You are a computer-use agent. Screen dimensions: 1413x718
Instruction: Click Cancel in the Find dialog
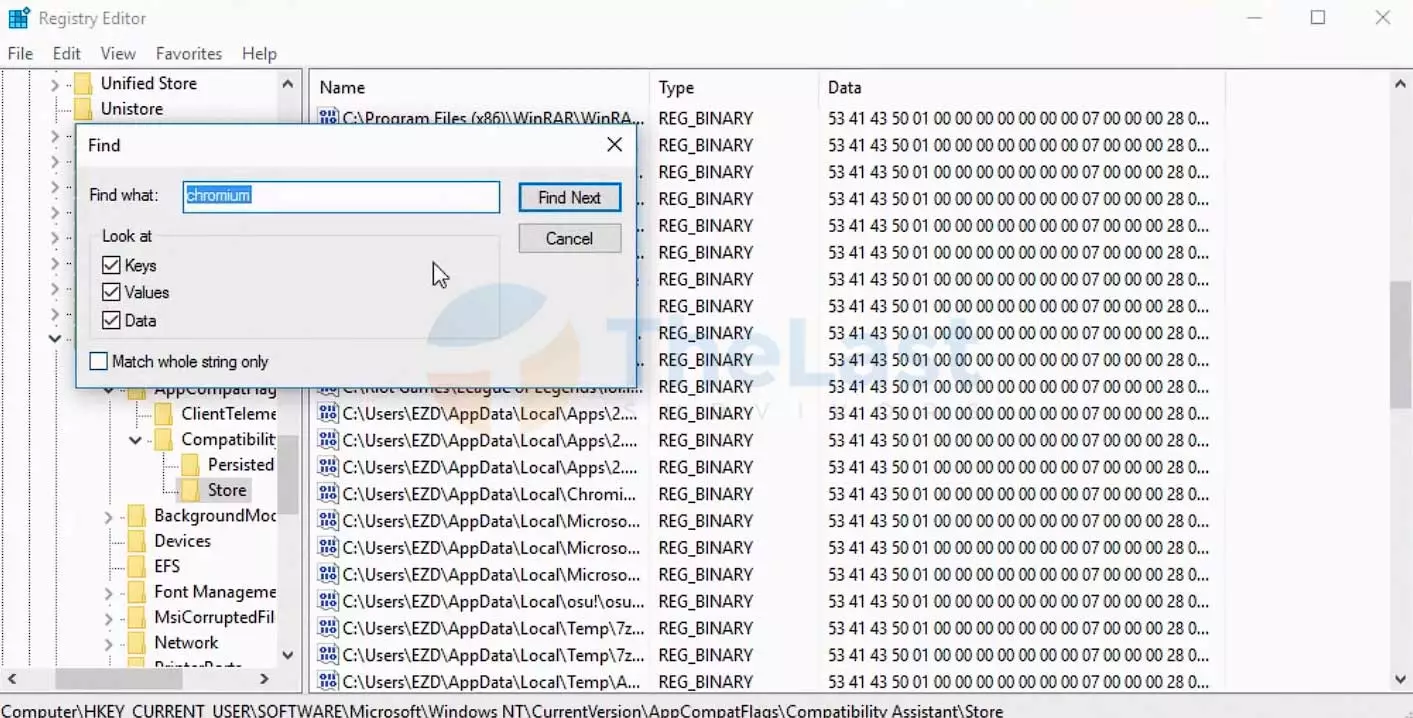[x=570, y=238]
